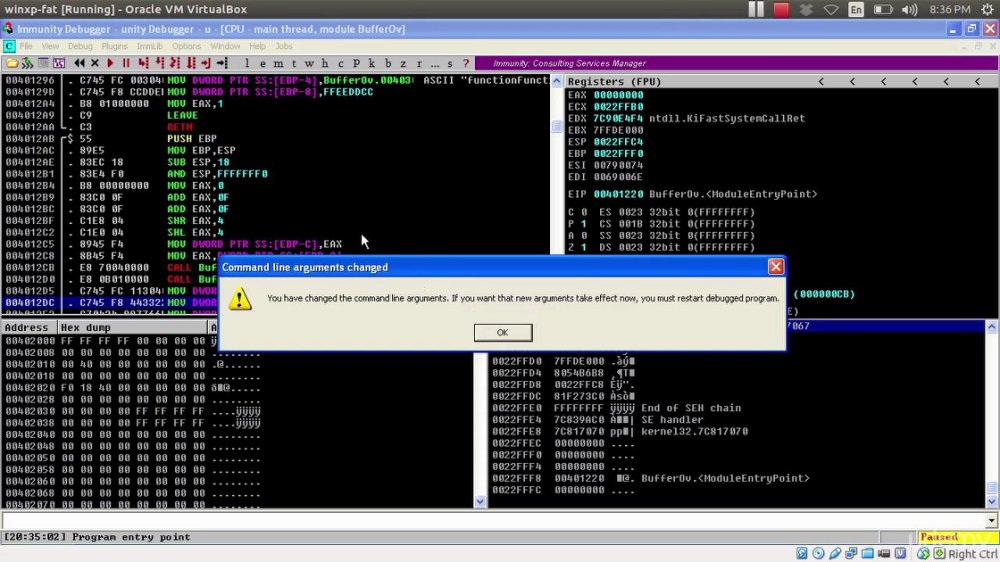The height and width of the screenshot is (562, 1000).
Task: Open Call stack with 'k' button
Action: click(x=372, y=63)
